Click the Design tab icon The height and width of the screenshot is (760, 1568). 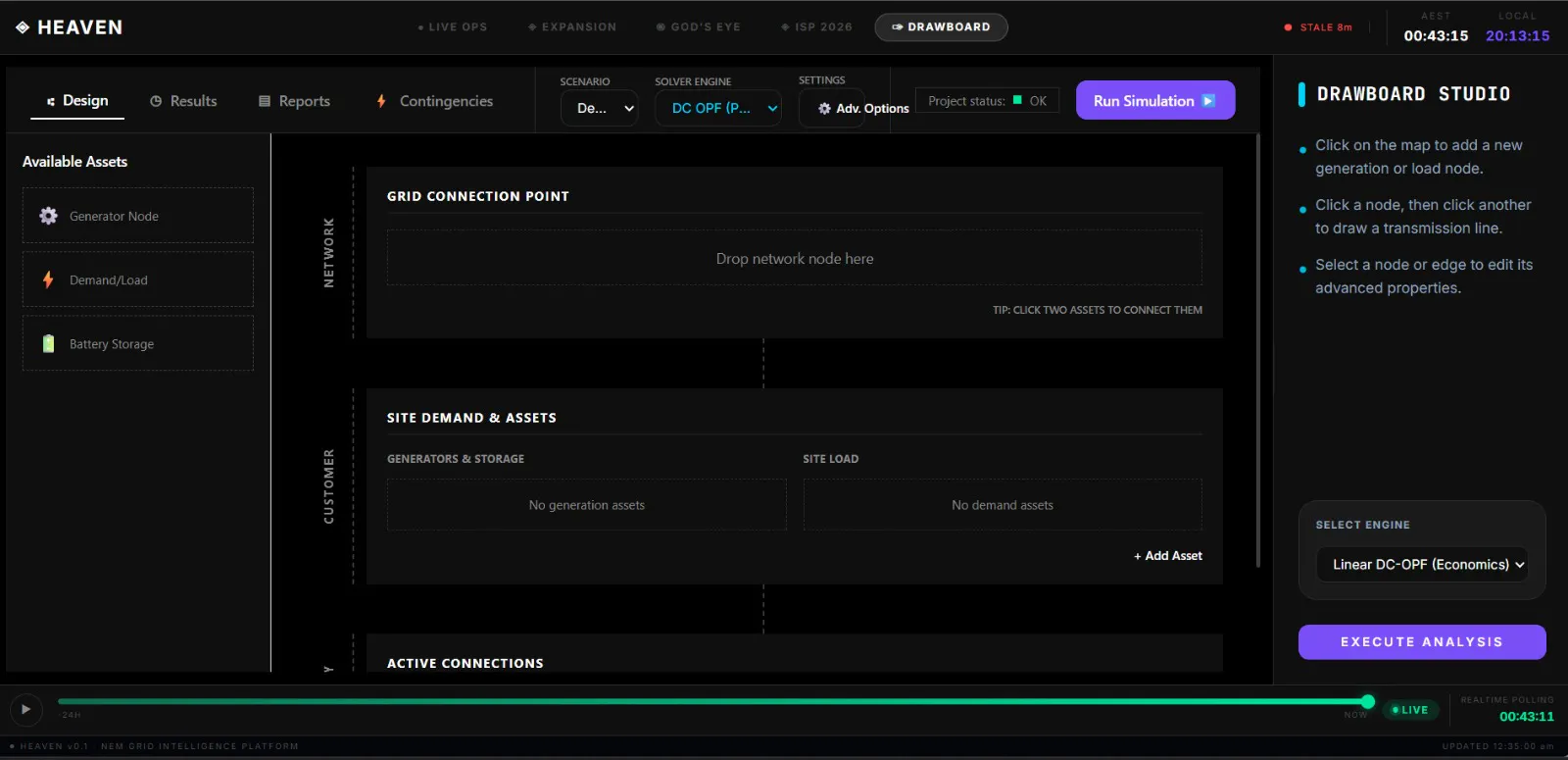pos(51,101)
